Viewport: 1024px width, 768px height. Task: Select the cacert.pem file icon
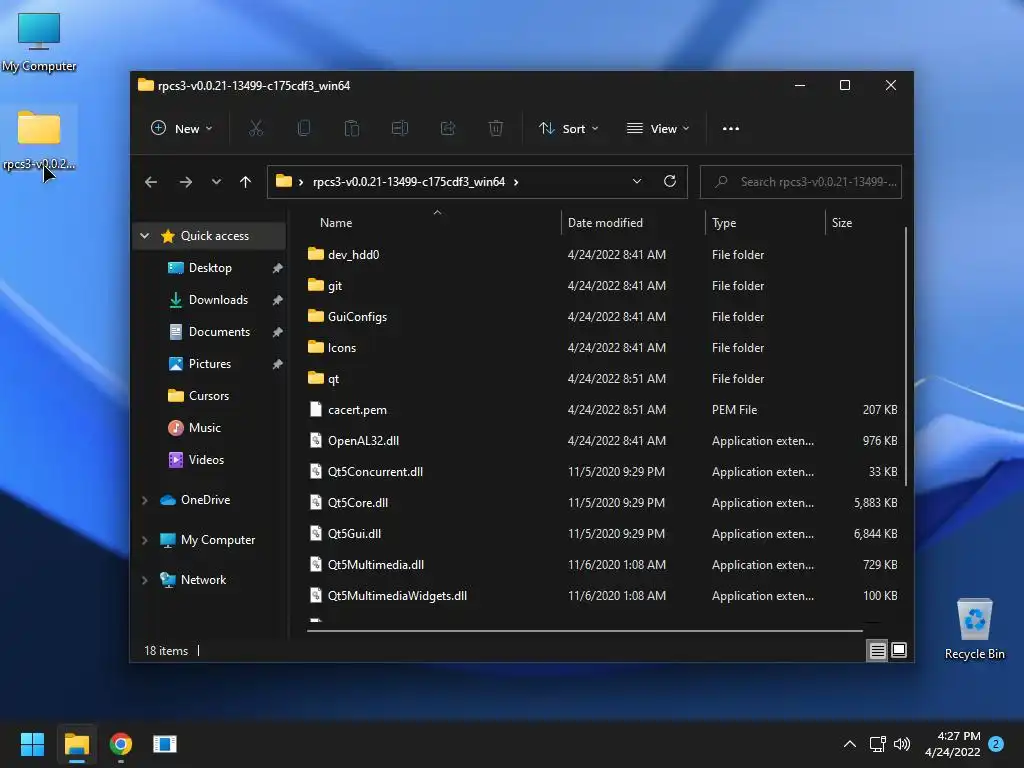316,409
